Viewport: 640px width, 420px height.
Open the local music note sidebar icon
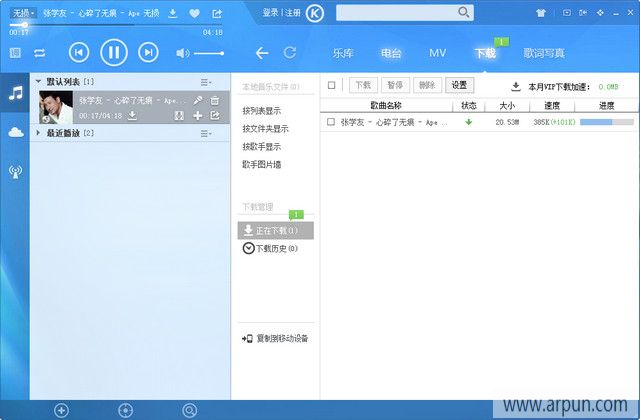click(16, 93)
